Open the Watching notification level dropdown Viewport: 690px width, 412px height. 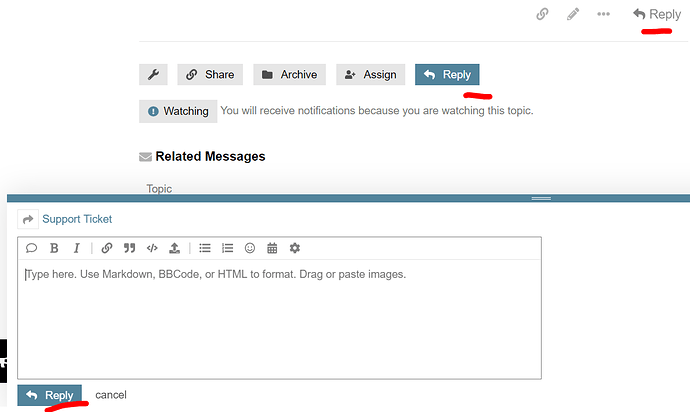178,111
